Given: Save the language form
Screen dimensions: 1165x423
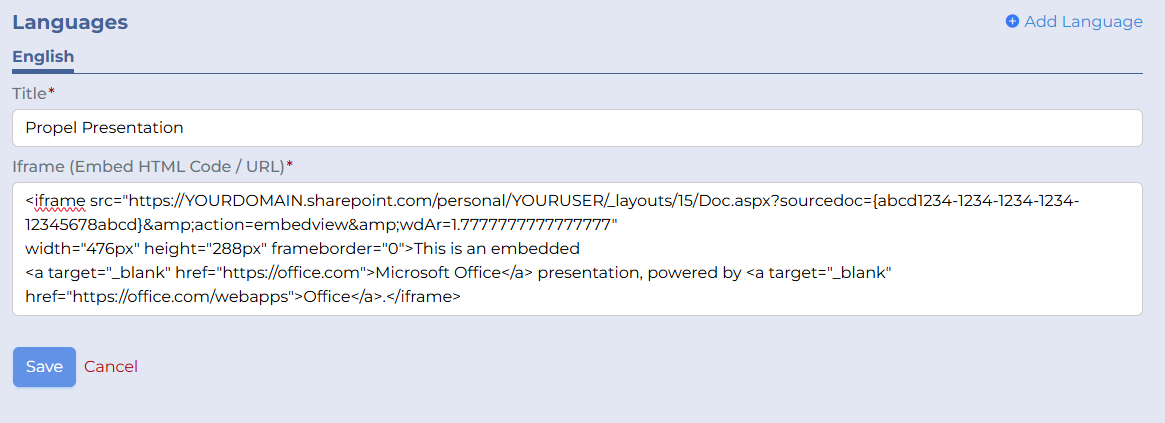Looking at the screenshot, I should pos(44,367).
